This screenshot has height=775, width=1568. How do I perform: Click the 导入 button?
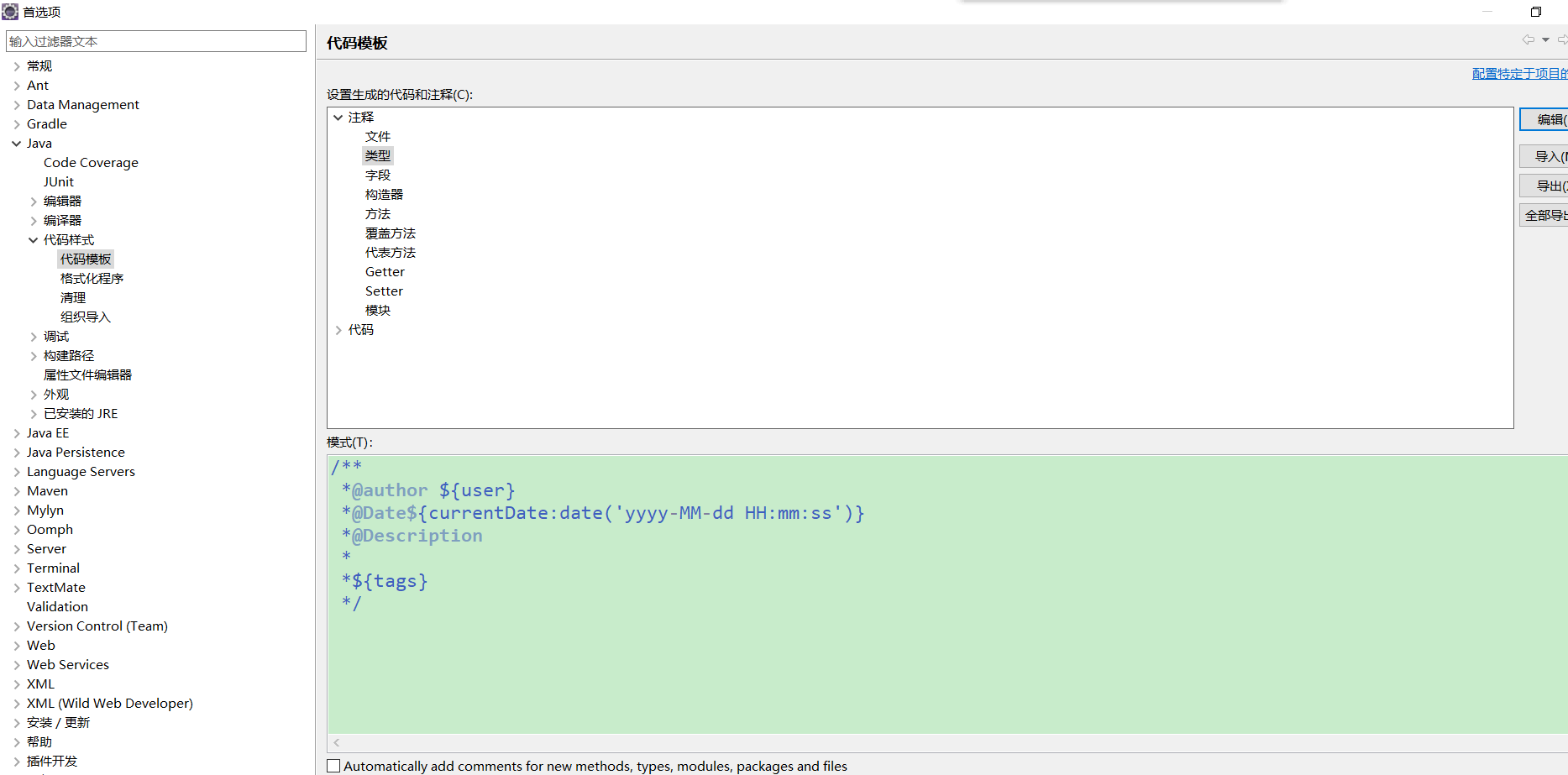[1544, 156]
